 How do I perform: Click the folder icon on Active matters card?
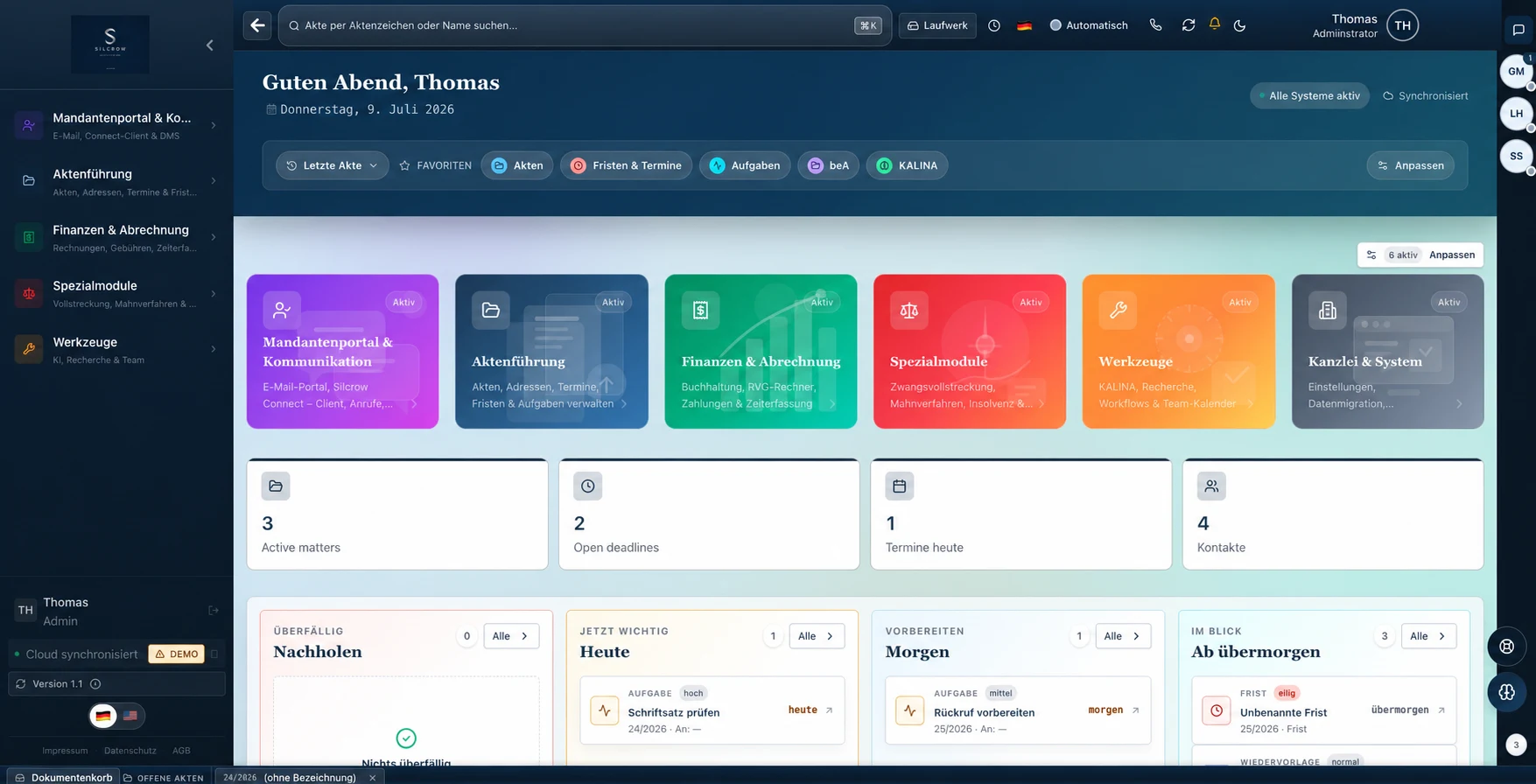point(276,486)
